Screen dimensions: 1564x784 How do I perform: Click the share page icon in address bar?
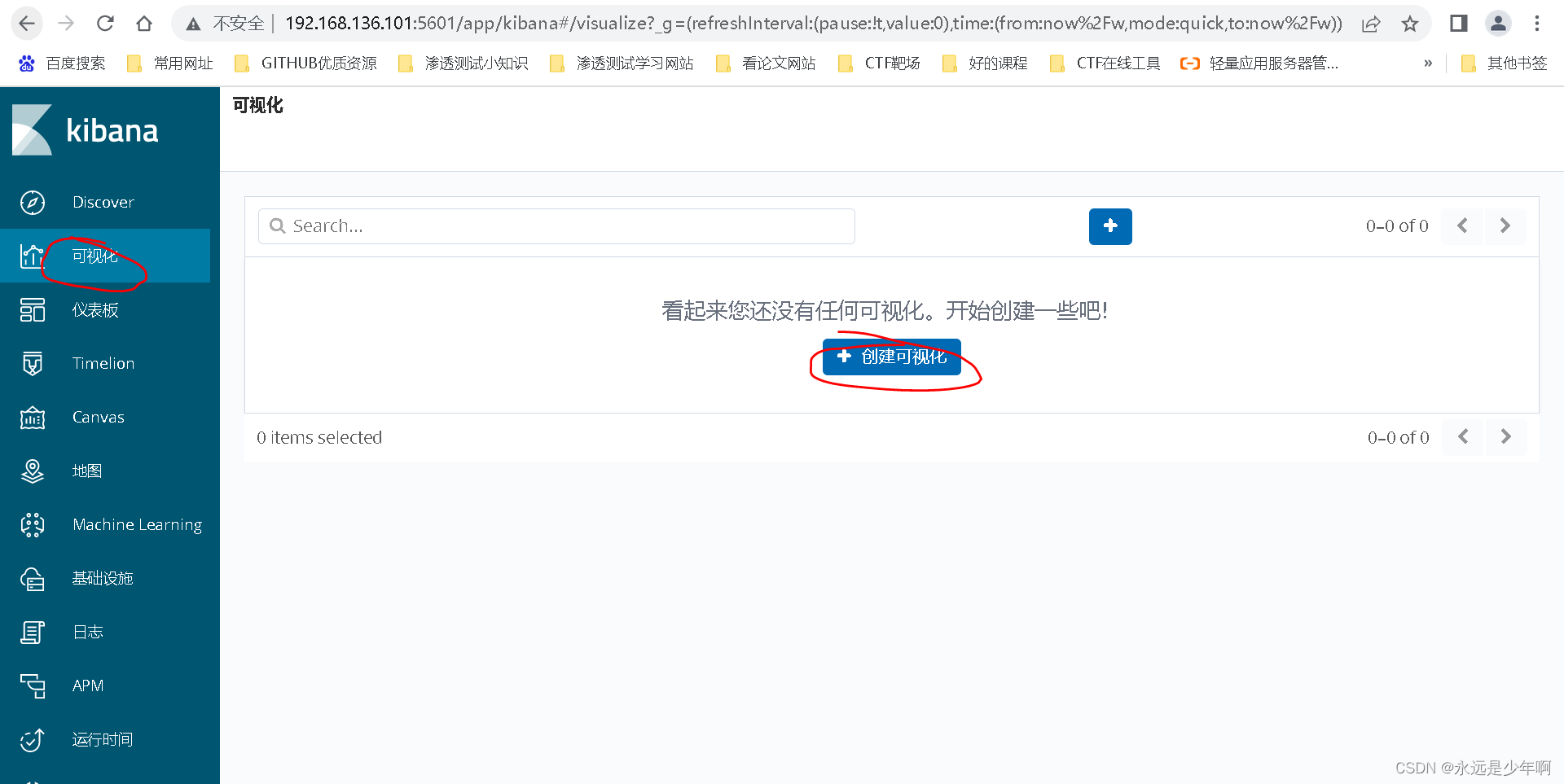click(1371, 24)
